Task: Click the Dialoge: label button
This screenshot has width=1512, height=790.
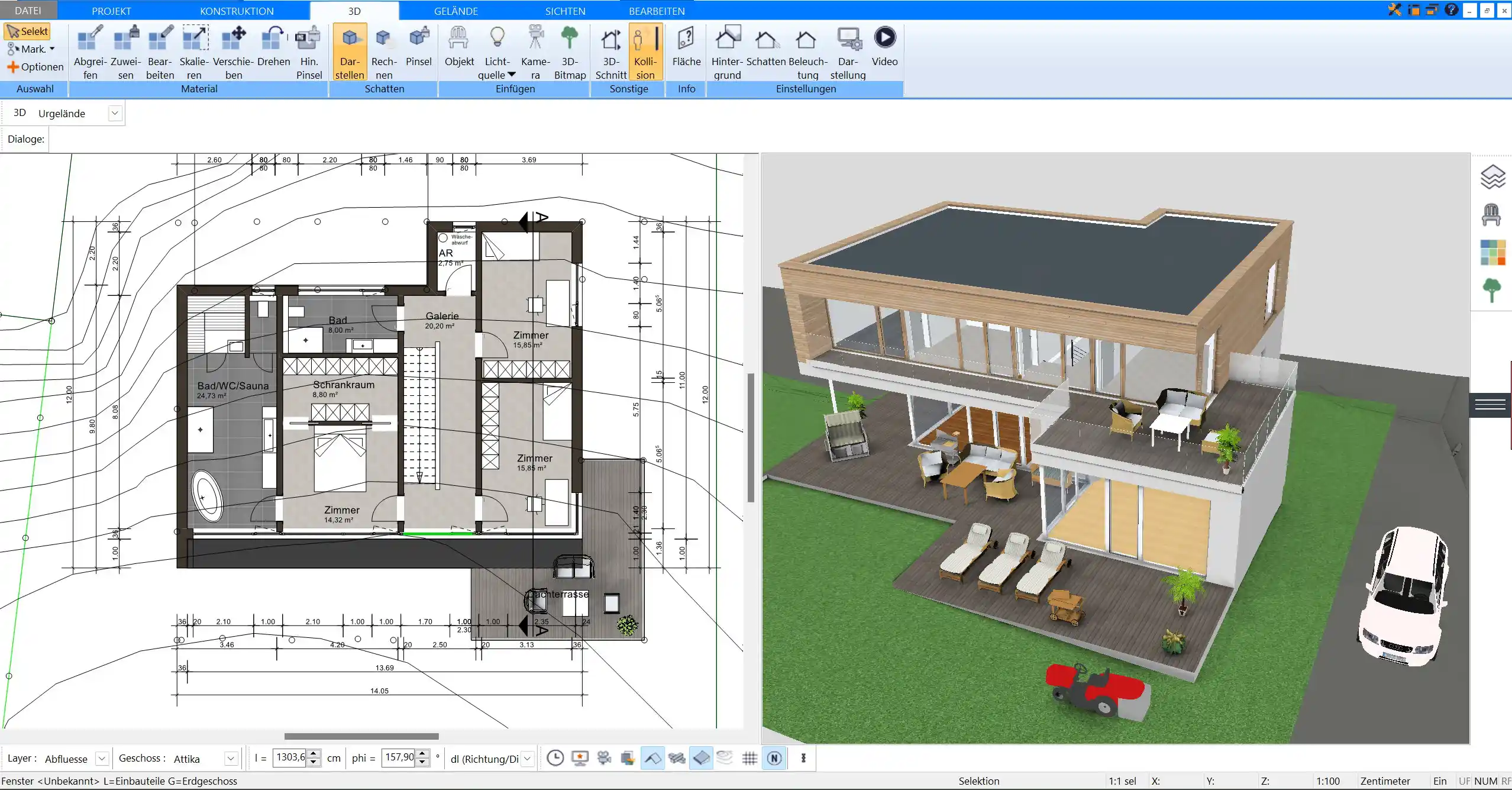Action: click(x=25, y=139)
